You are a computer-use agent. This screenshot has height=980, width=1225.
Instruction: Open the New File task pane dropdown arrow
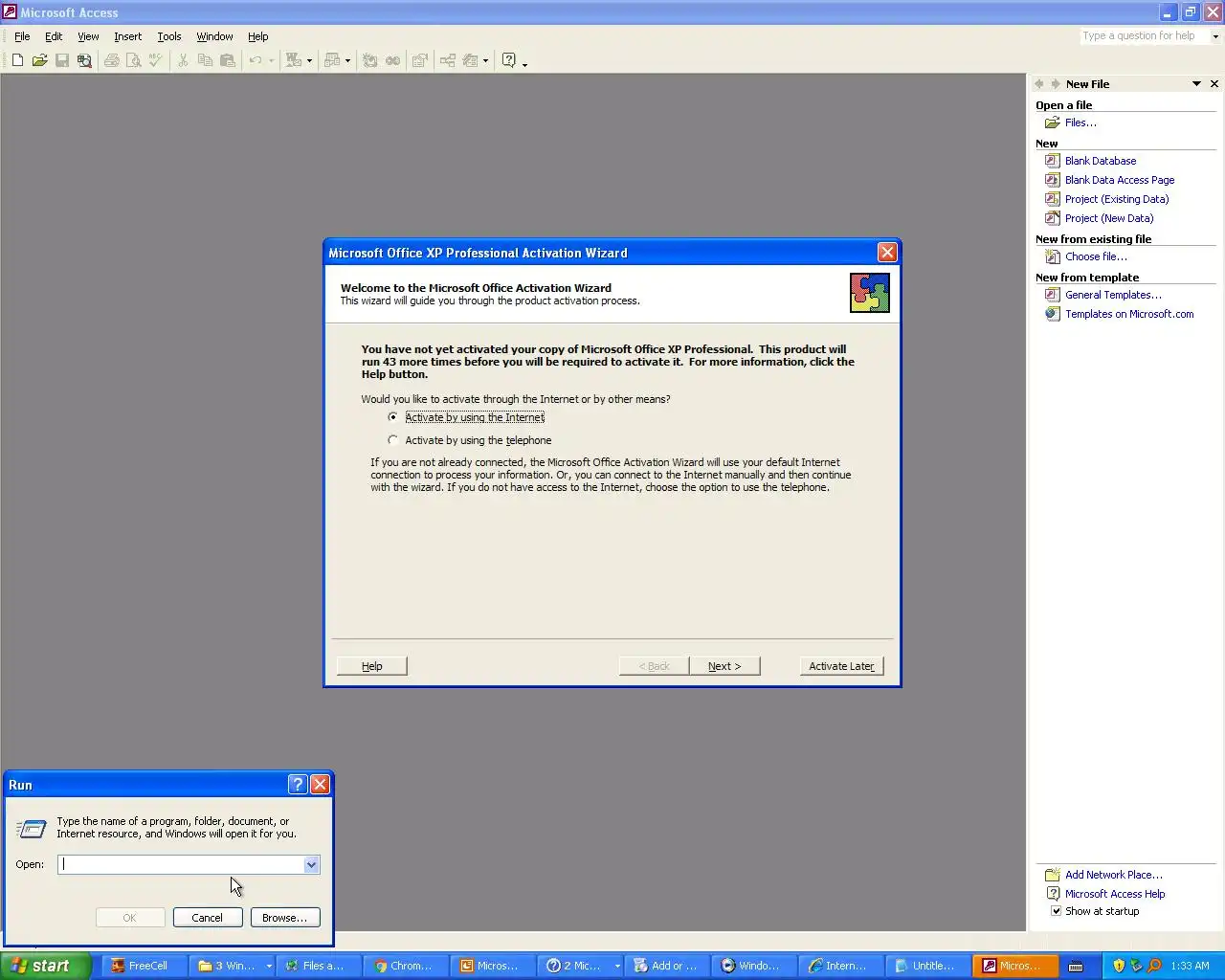pyautogui.click(x=1196, y=84)
